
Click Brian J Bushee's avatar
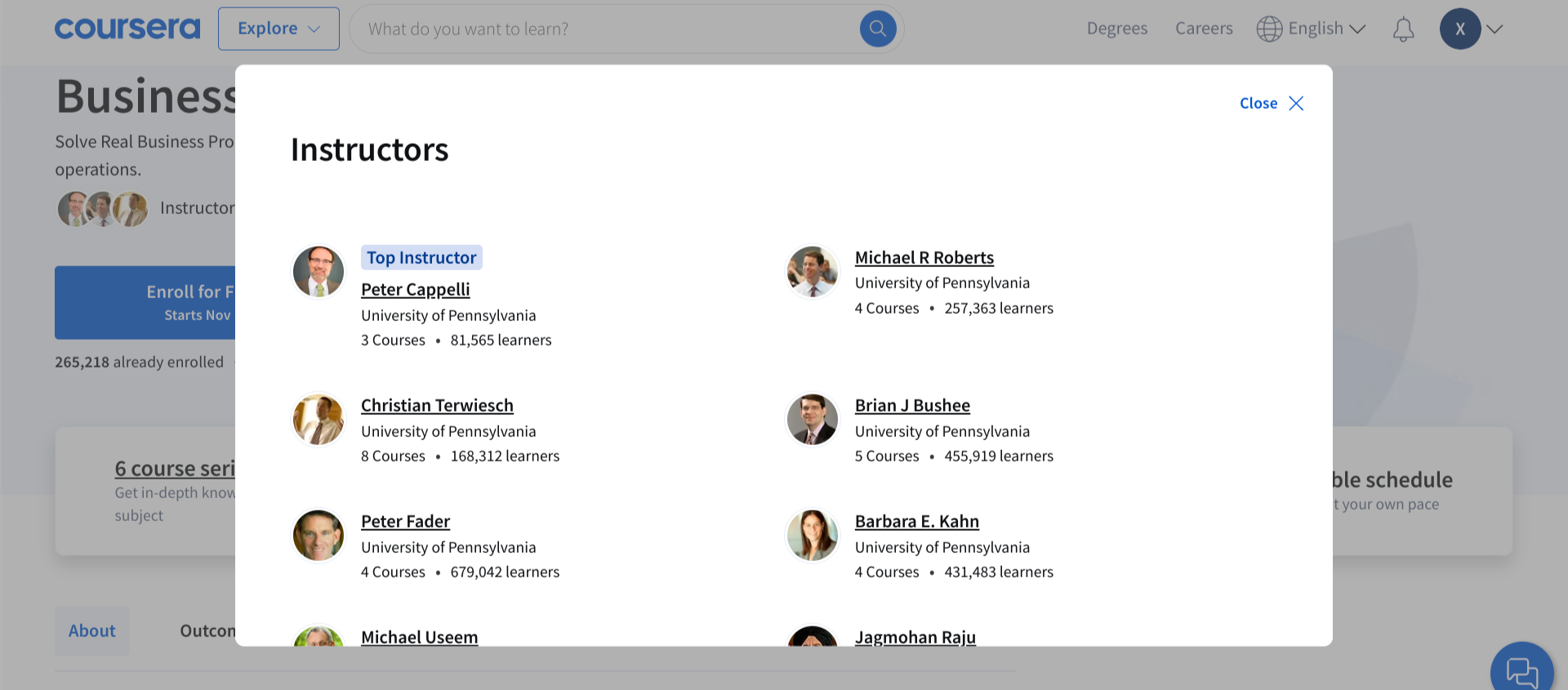pyautogui.click(x=812, y=420)
